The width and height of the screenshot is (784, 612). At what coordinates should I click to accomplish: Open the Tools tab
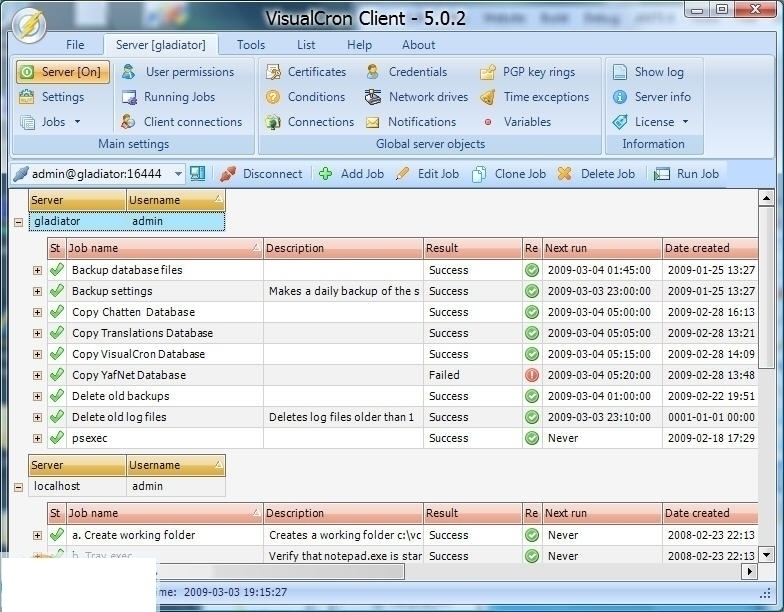tap(251, 45)
